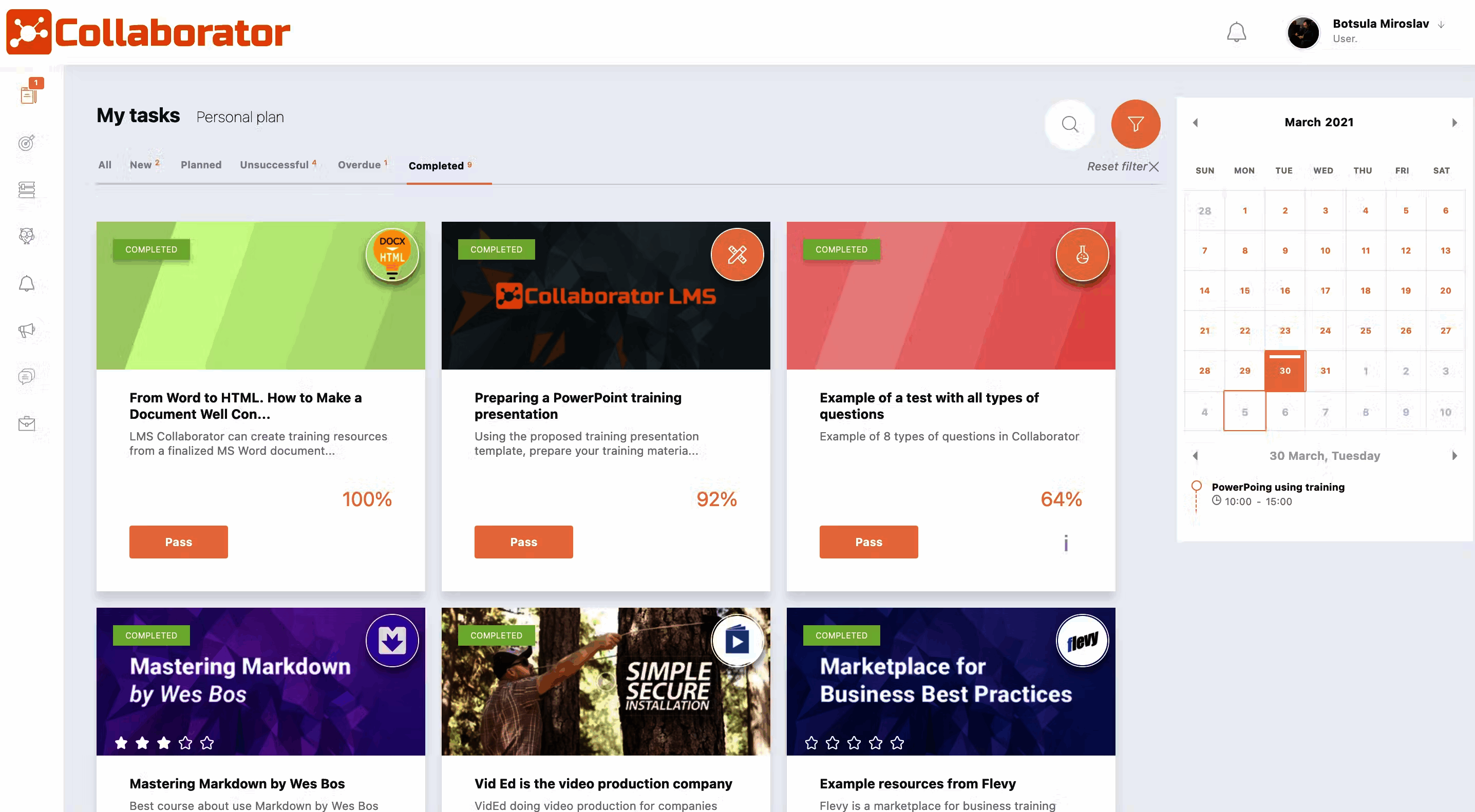This screenshot has height=812, width=1475.
Task: Open the library books icon
Action: click(26, 190)
